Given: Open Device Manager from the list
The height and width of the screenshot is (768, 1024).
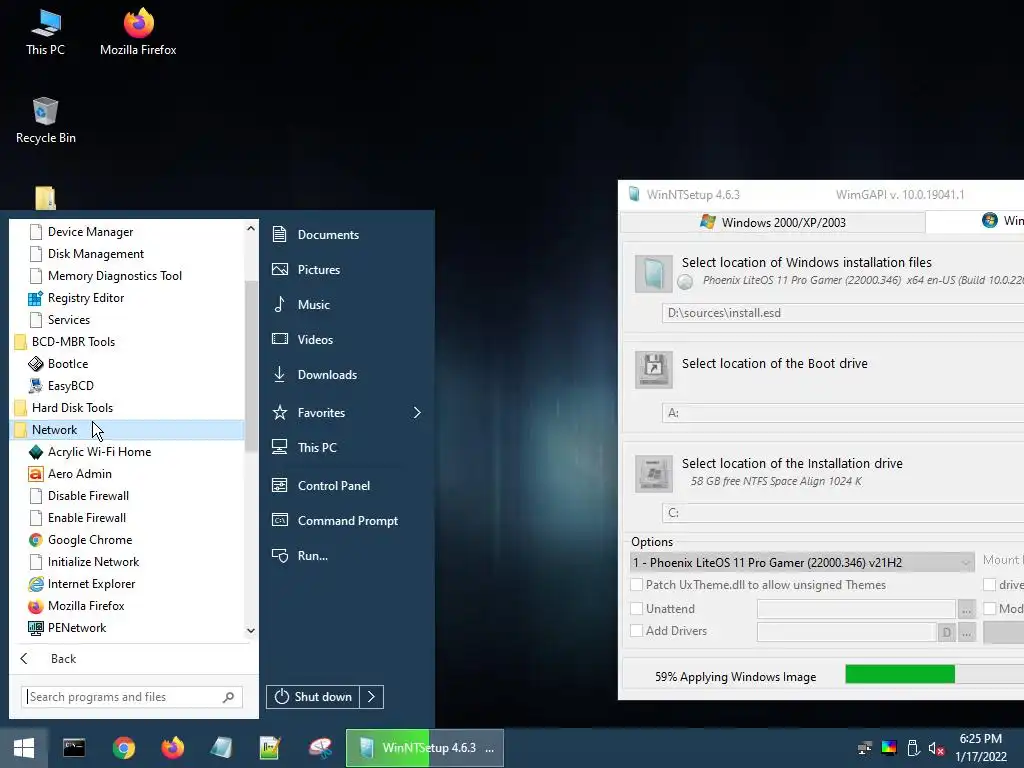Looking at the screenshot, I should coord(82,232).
